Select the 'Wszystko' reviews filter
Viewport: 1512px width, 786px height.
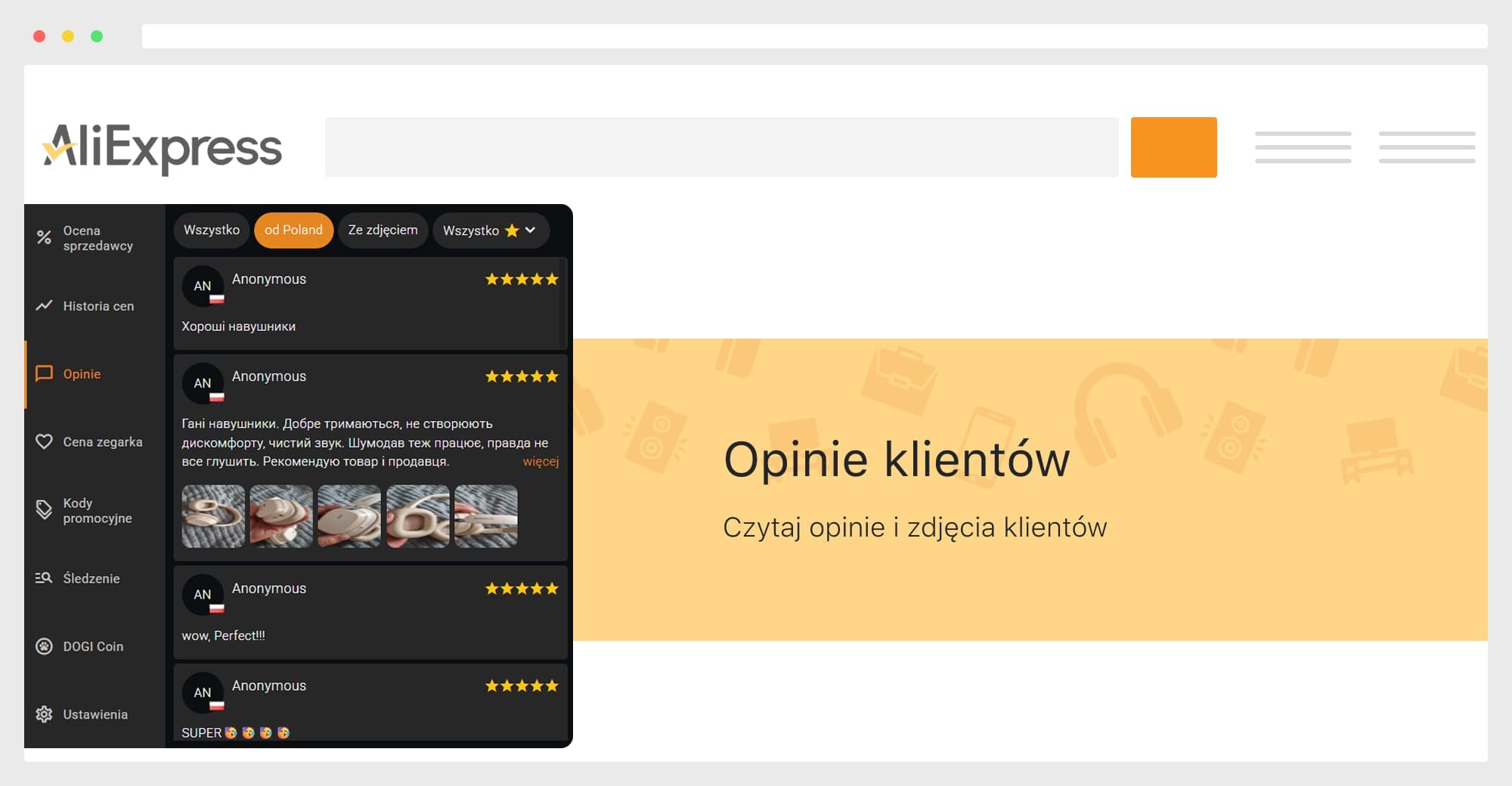[x=212, y=231]
